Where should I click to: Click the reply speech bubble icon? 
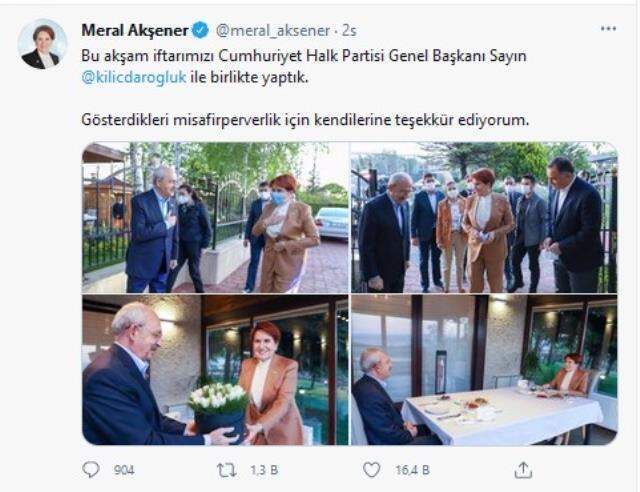91,470
